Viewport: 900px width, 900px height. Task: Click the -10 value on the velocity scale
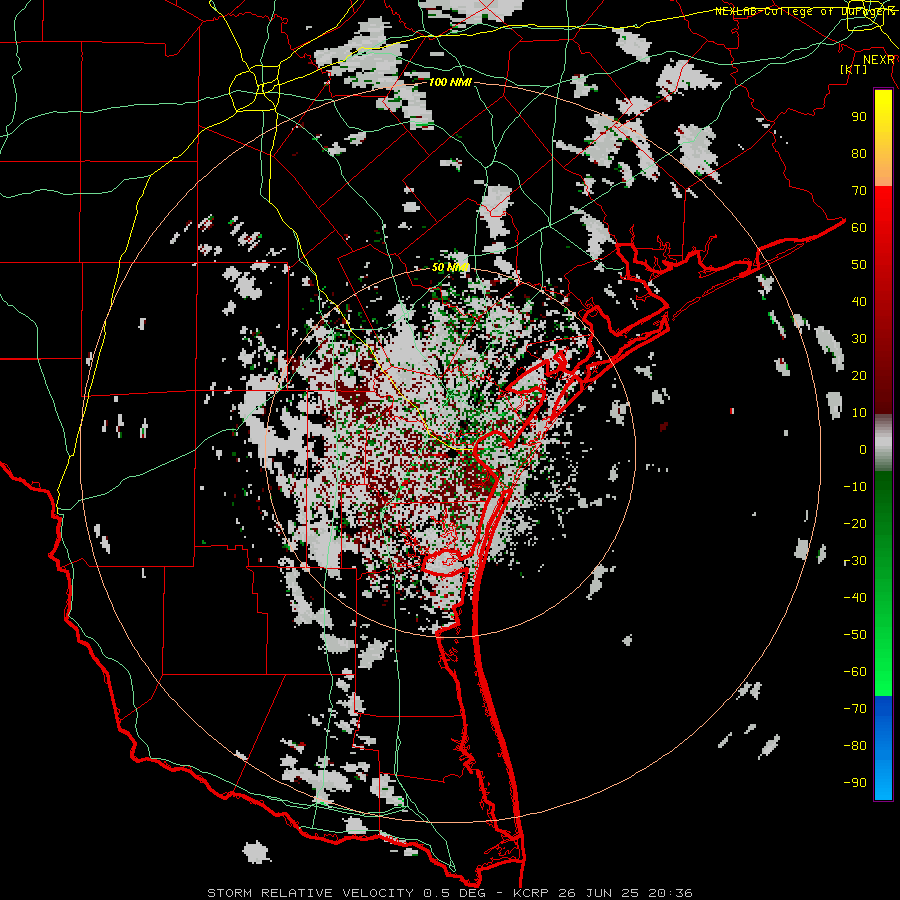coord(855,487)
